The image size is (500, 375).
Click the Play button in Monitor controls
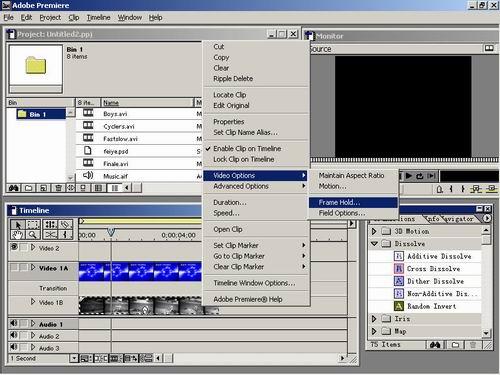409,176
